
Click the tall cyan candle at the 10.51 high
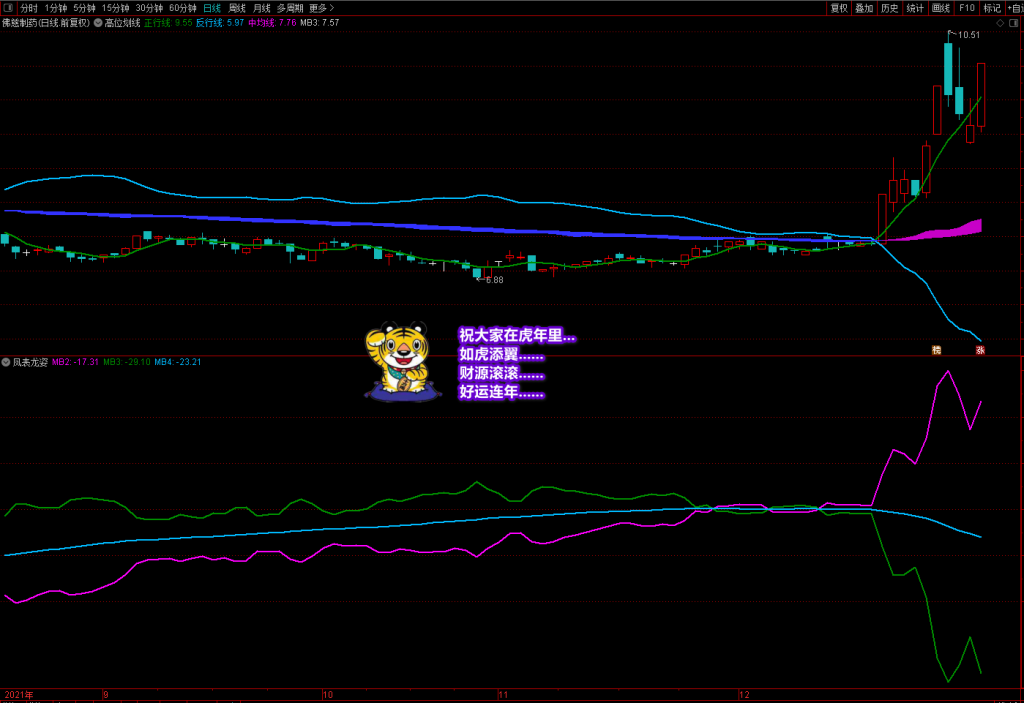click(948, 69)
